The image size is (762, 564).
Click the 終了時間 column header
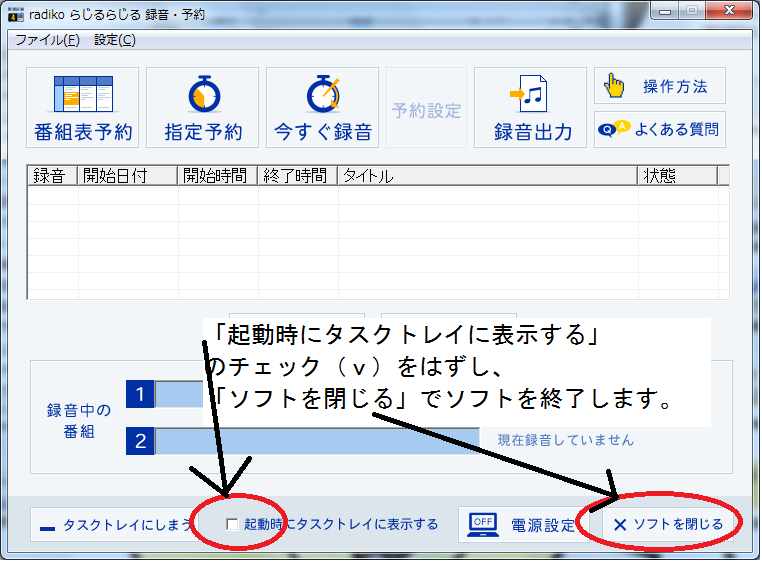point(297,176)
